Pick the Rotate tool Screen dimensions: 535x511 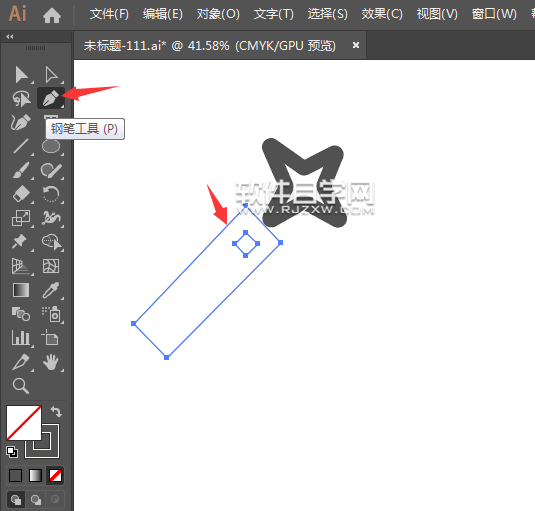click(x=51, y=194)
